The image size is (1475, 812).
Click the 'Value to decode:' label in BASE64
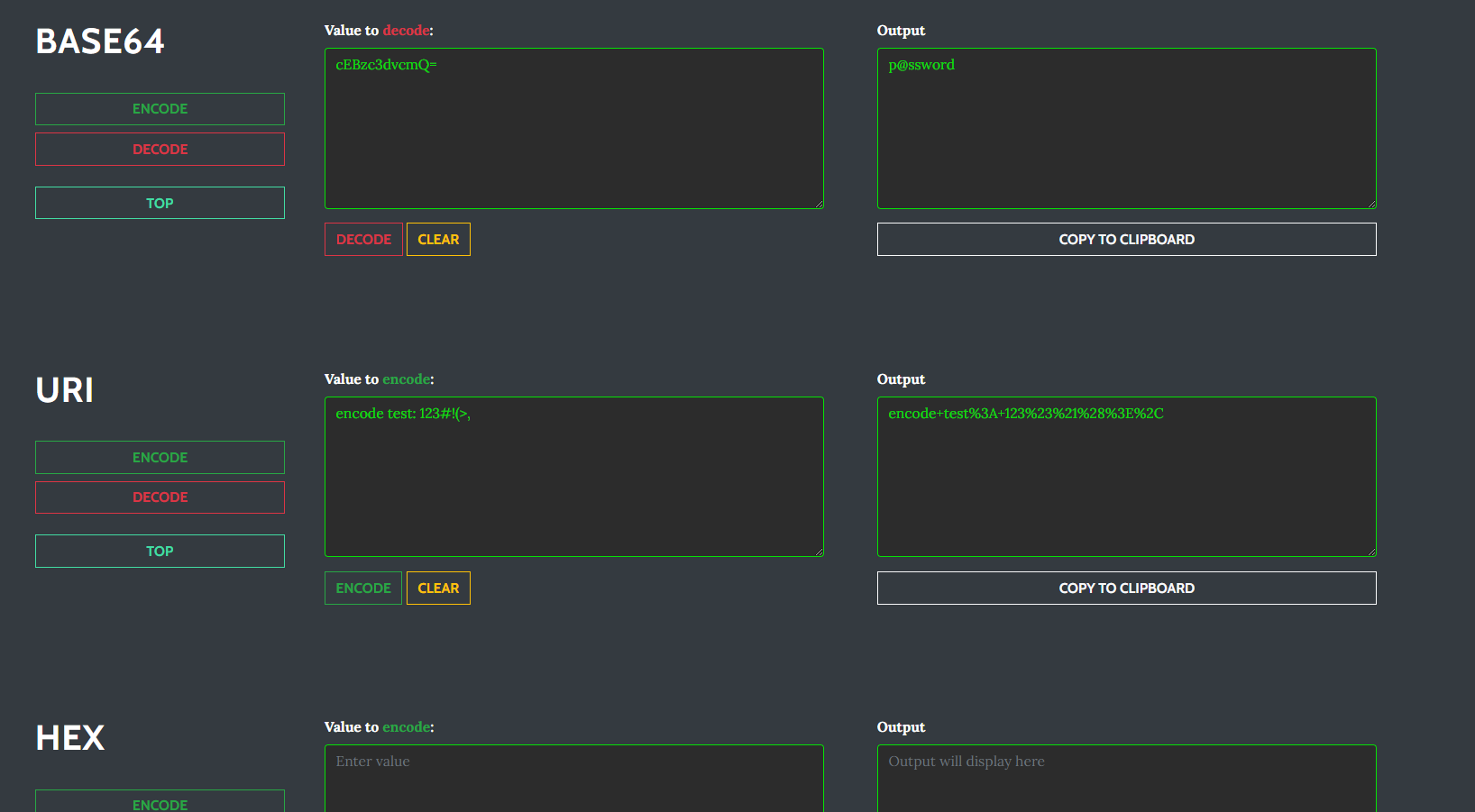[379, 31]
